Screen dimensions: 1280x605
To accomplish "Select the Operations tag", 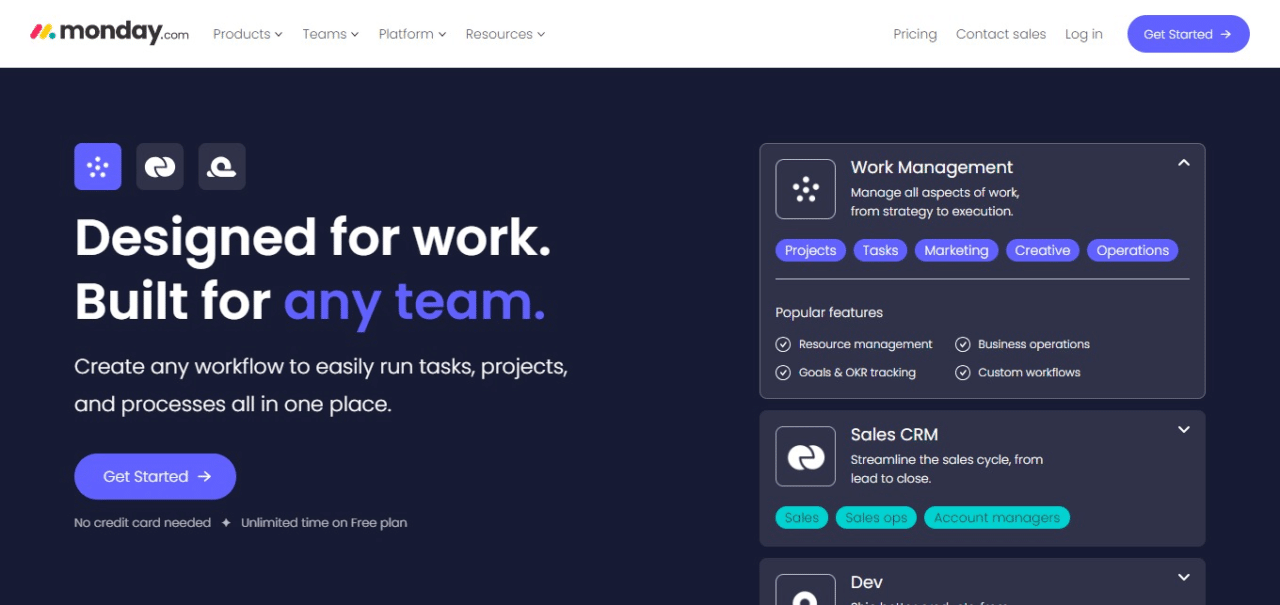I will [1133, 250].
